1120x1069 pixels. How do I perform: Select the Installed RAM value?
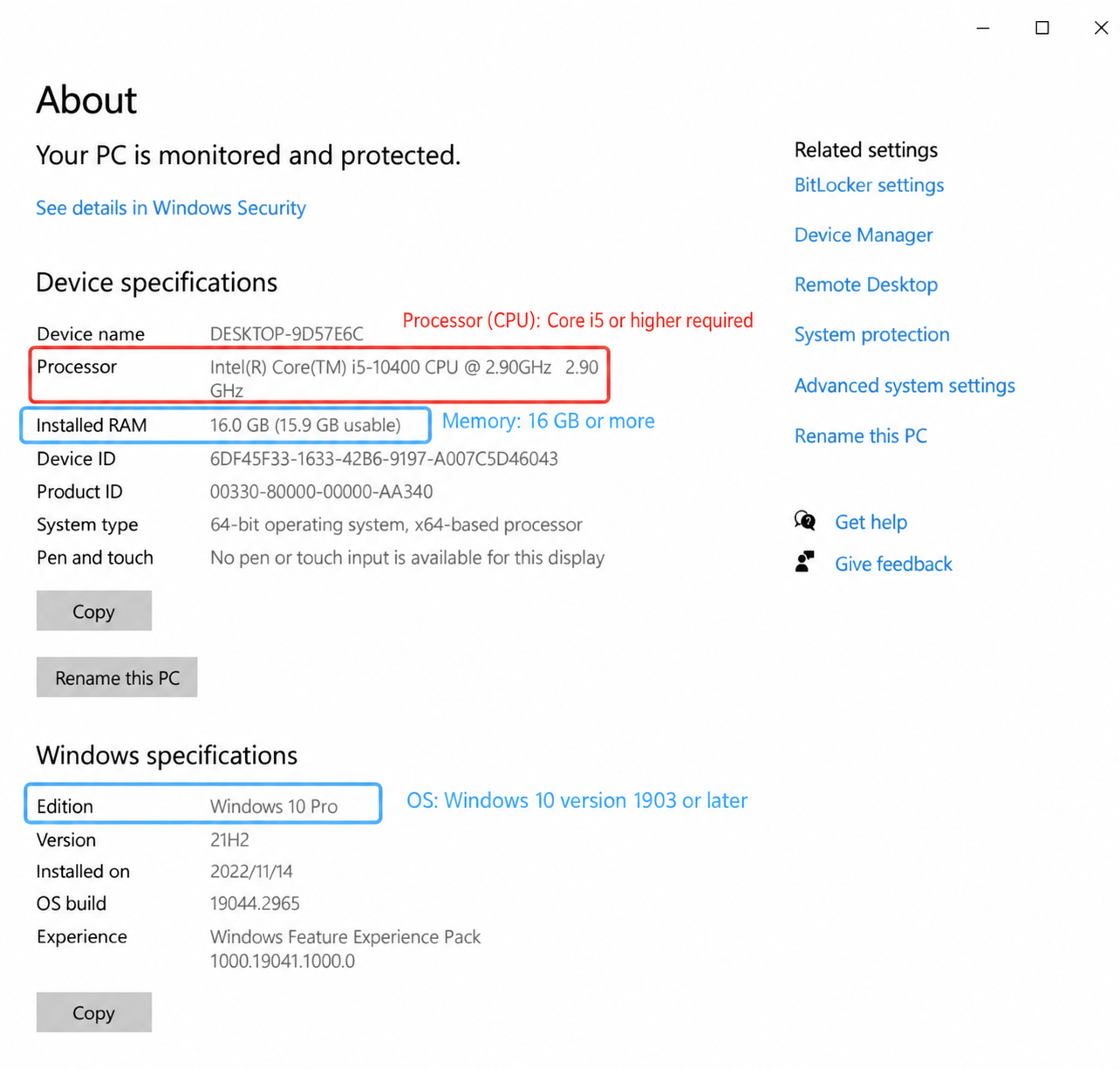[x=305, y=425]
